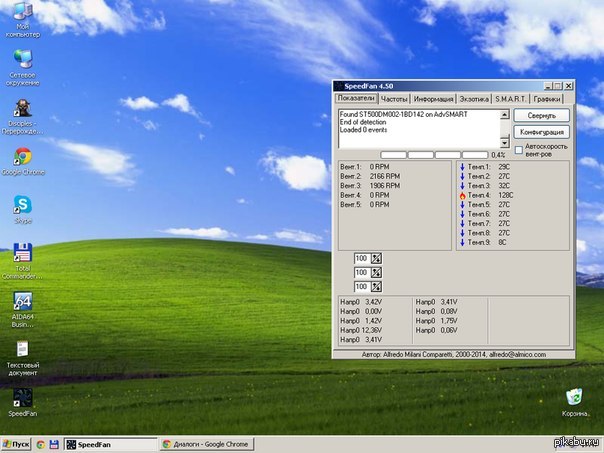Click the SpeedFan title bar icon
Image resolution: width=604 pixels, height=453 pixels.
click(x=339, y=86)
